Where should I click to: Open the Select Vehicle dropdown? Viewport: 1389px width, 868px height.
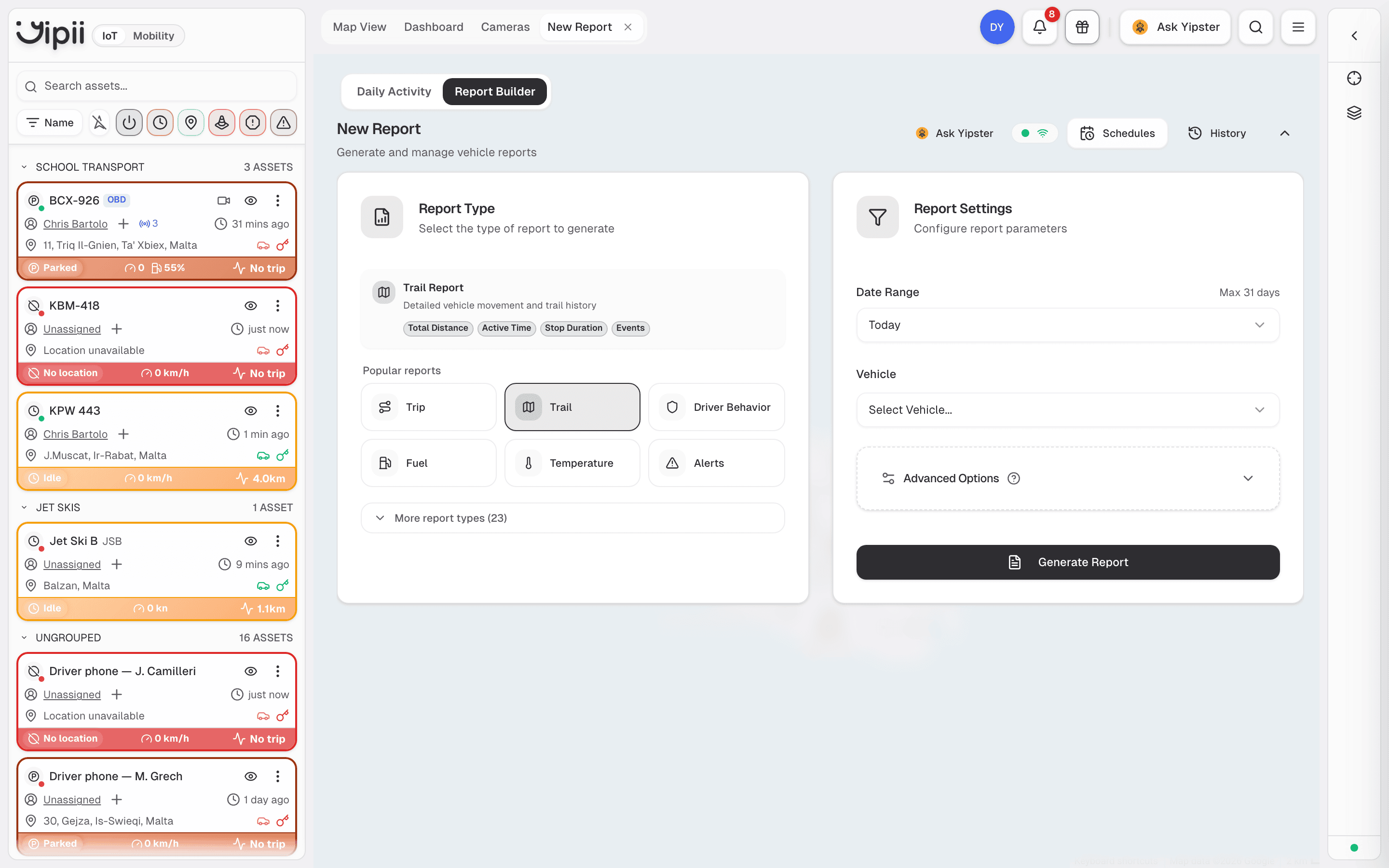click(1068, 410)
